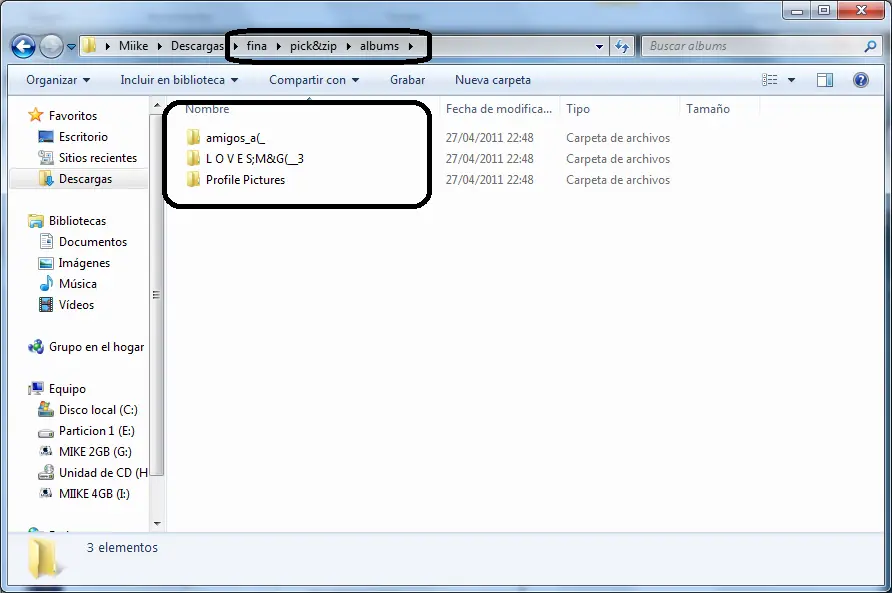The width and height of the screenshot is (892, 593).
Task: Select Grupo en el hogar
Action: pyautogui.click(x=96, y=347)
